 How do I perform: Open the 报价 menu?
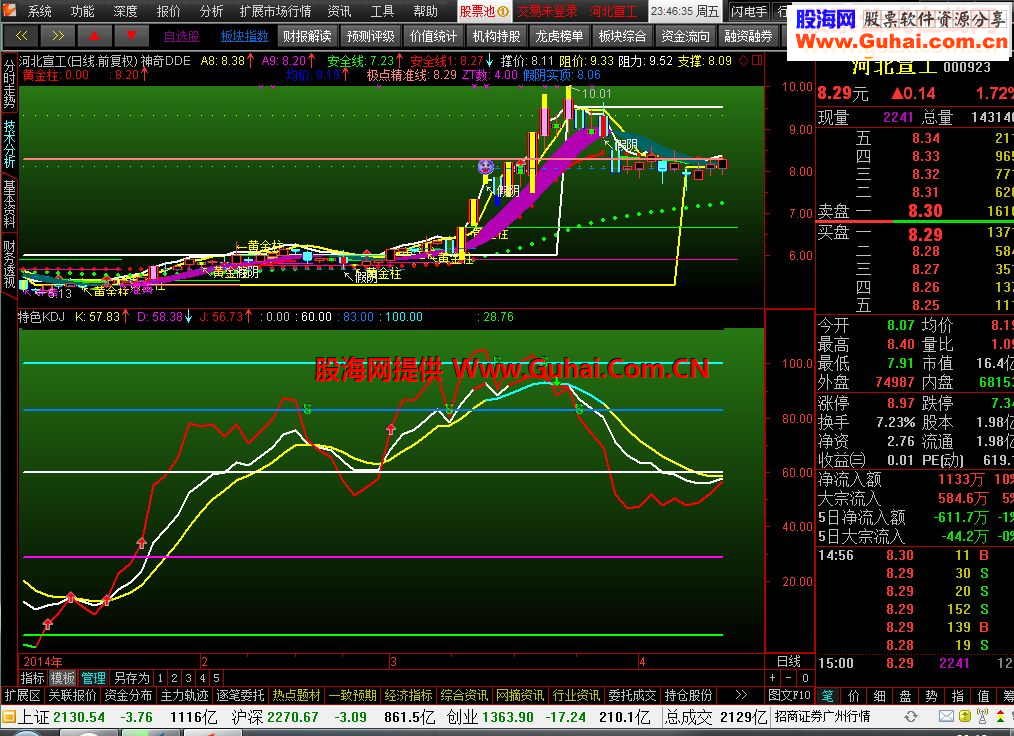(168, 11)
